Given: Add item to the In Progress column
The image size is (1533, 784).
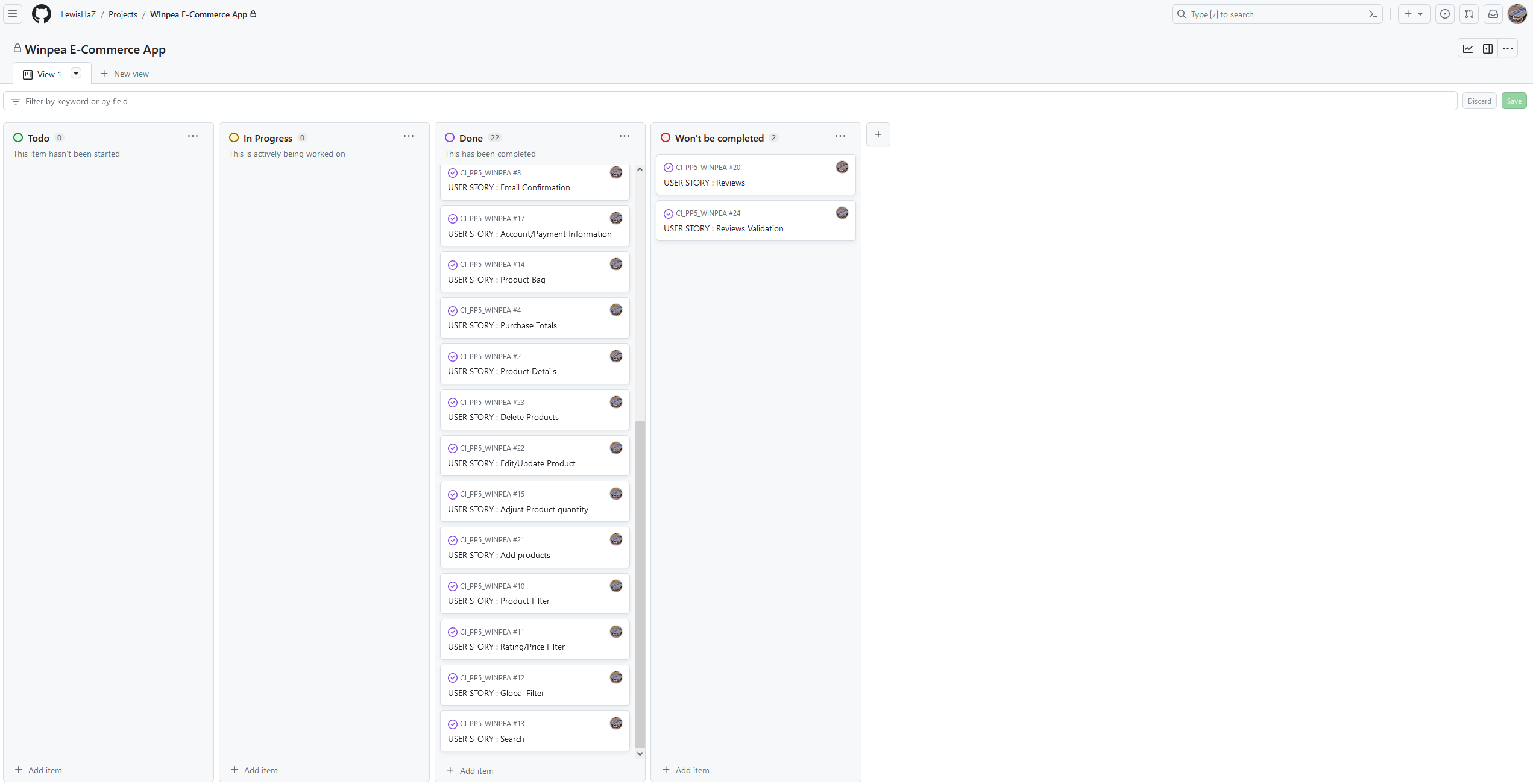Looking at the screenshot, I should (x=254, y=770).
